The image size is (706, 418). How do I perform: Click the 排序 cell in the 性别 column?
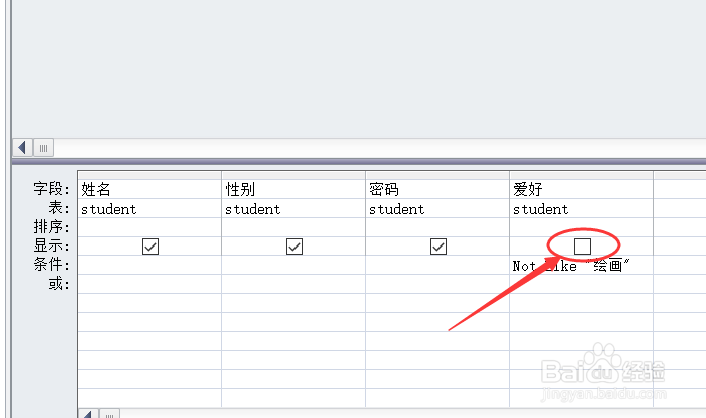294,227
